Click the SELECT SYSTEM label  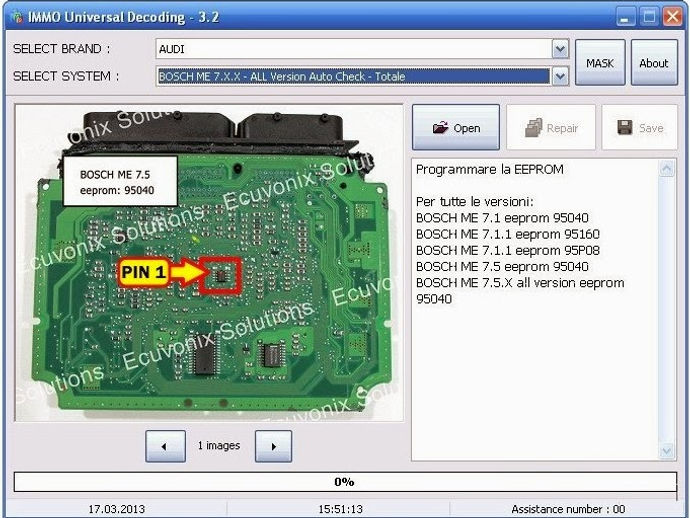[x=66, y=76]
